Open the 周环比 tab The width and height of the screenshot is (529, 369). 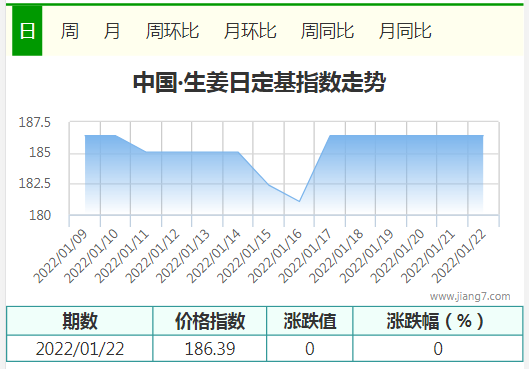click(x=172, y=31)
